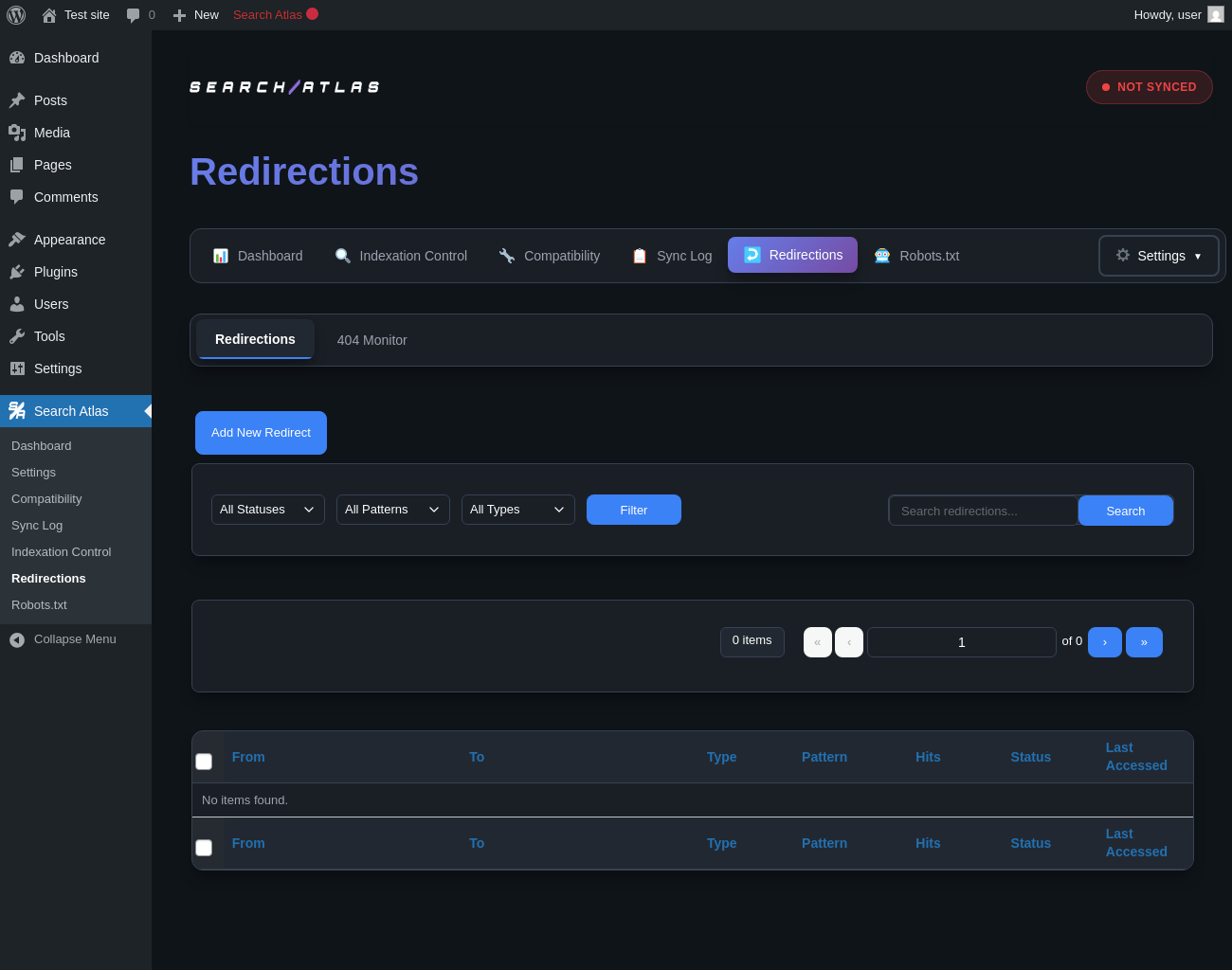Click the user avatar in admin bar
This screenshot has width=1232, height=970.
click(1216, 14)
